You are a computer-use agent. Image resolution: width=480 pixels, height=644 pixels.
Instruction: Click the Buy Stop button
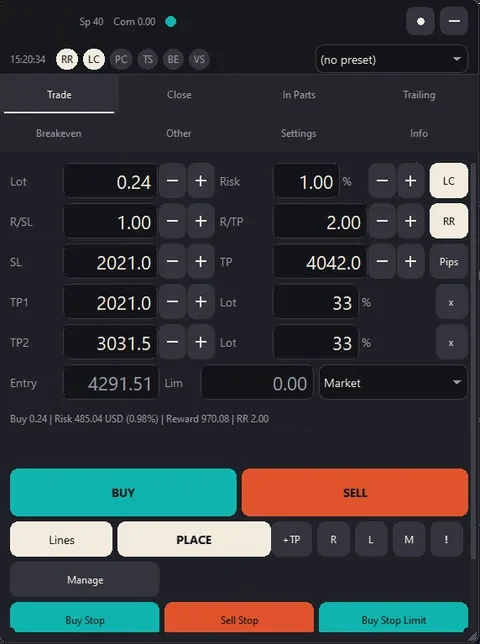pos(85,618)
